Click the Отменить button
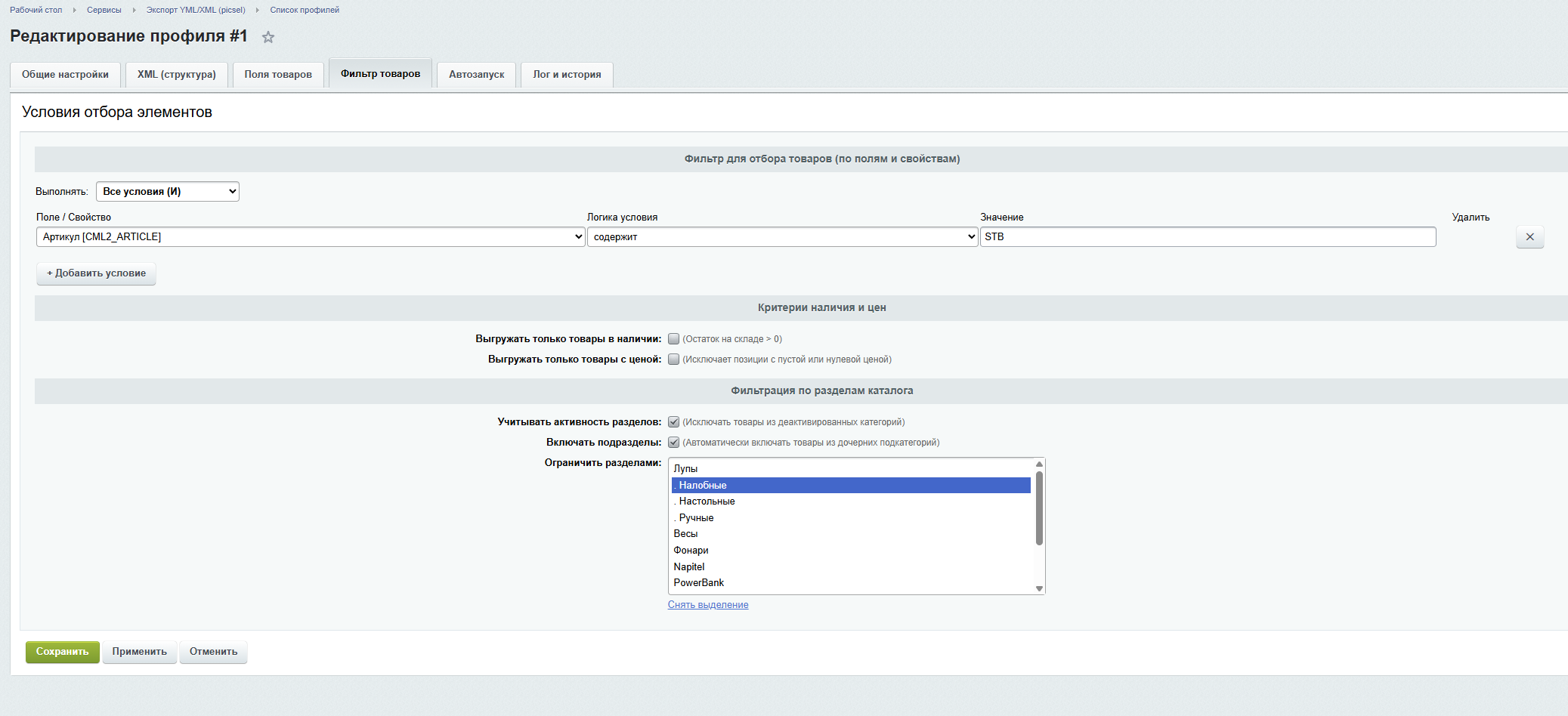This screenshot has height=716, width=1568. 214,652
